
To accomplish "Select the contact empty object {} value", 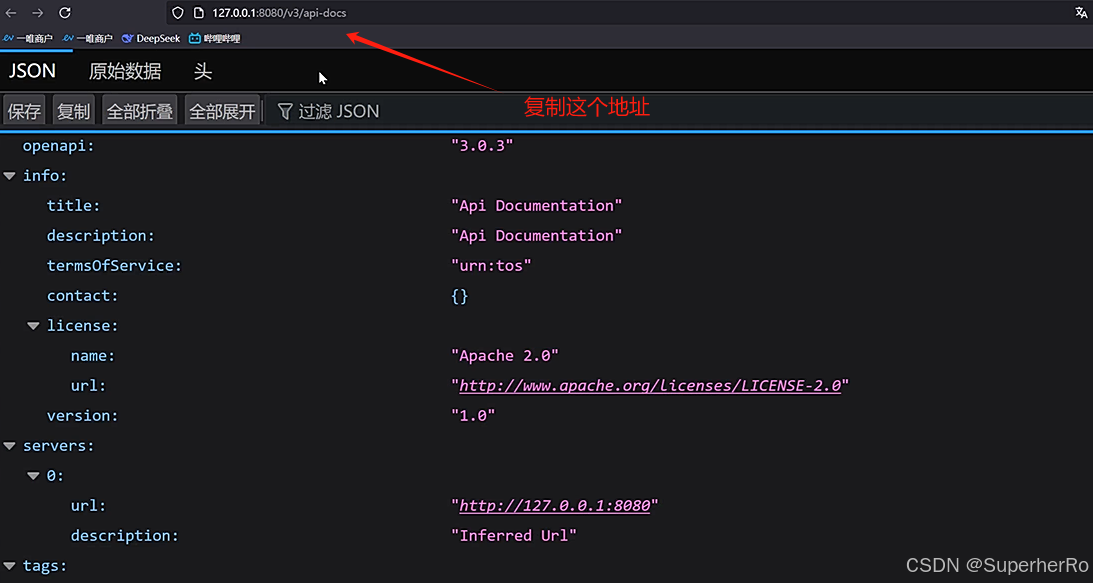I will 459,296.
